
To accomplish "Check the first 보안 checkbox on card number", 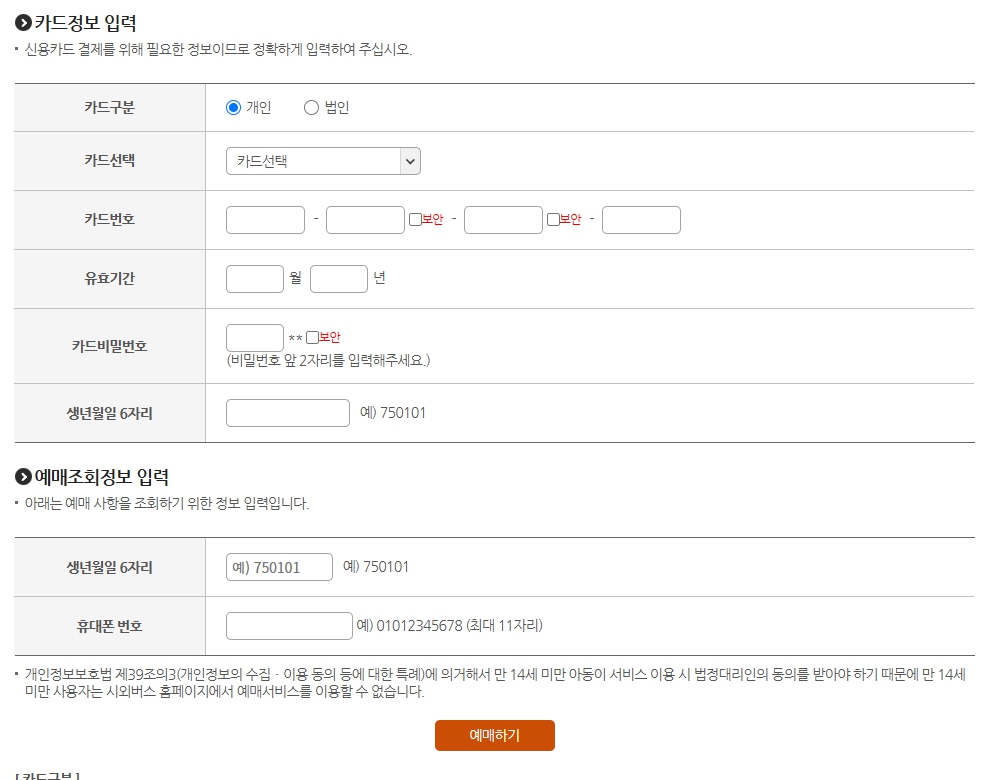I will click(x=413, y=219).
